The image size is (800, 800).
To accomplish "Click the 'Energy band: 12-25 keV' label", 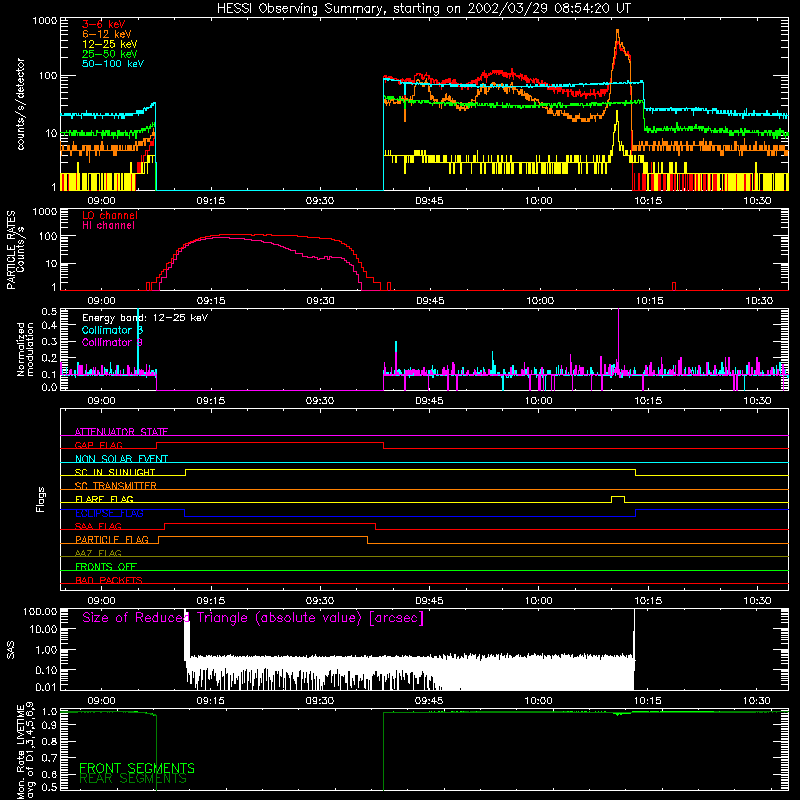I will click(x=145, y=318).
